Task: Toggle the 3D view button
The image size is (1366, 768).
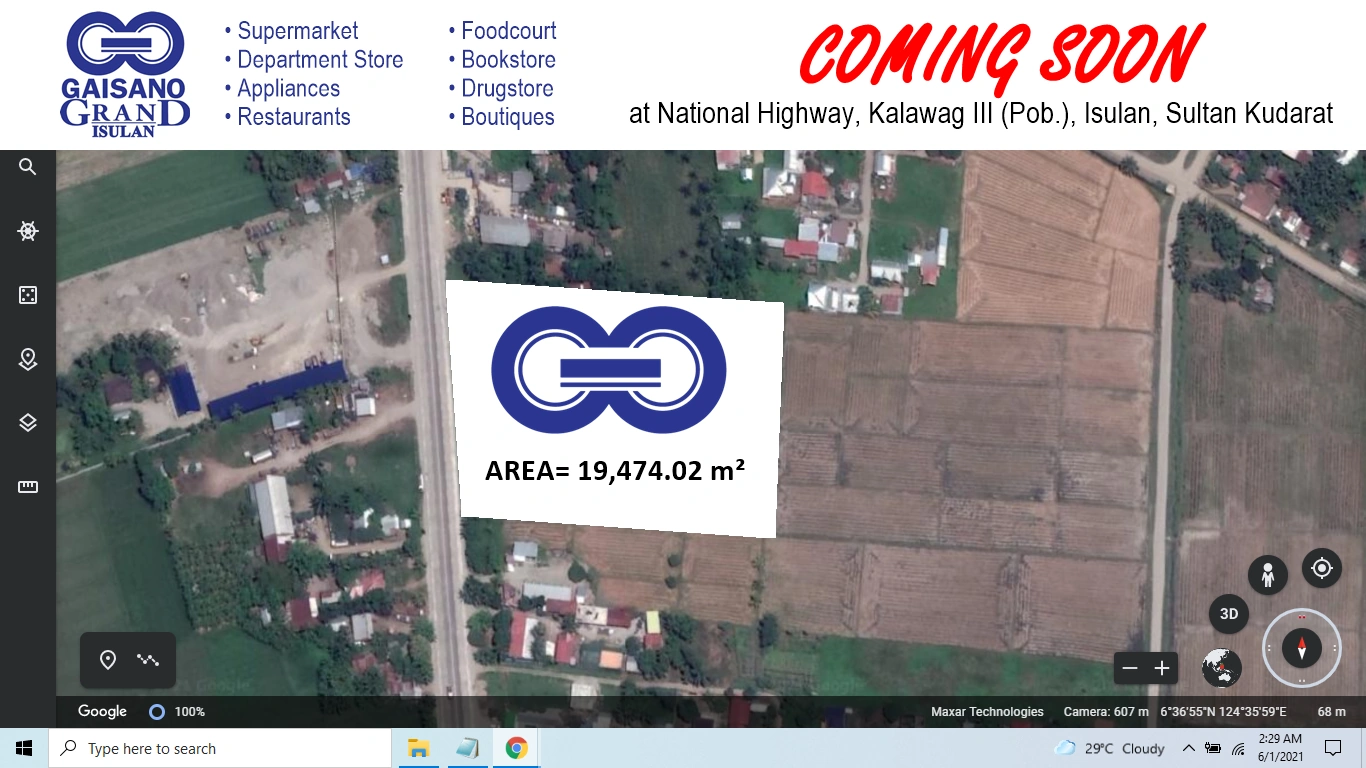Action: point(1229,614)
